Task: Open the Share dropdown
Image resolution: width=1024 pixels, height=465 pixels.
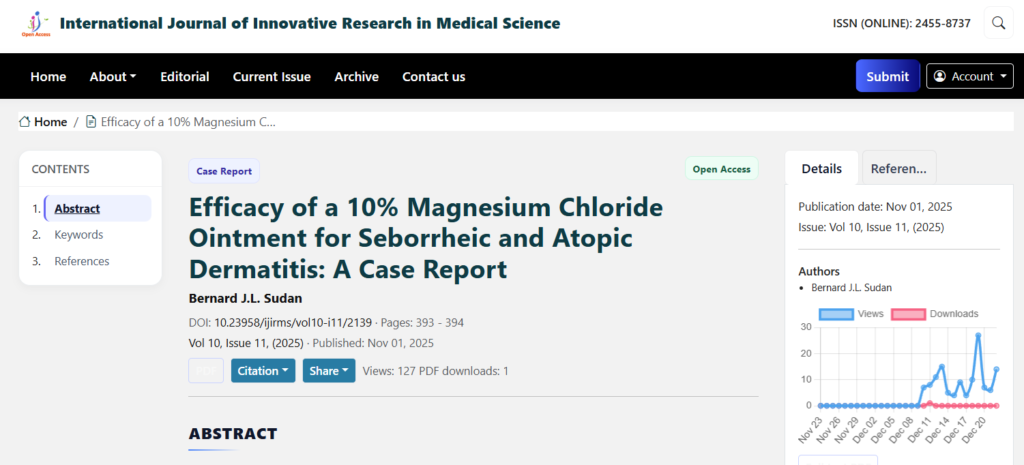Action: coord(329,371)
